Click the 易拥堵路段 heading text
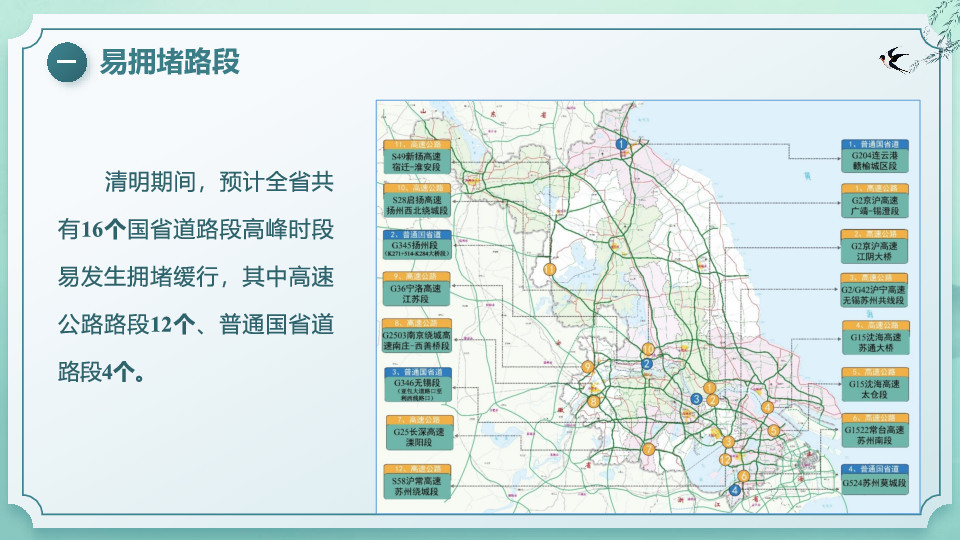The width and height of the screenshot is (960, 540). pos(170,62)
